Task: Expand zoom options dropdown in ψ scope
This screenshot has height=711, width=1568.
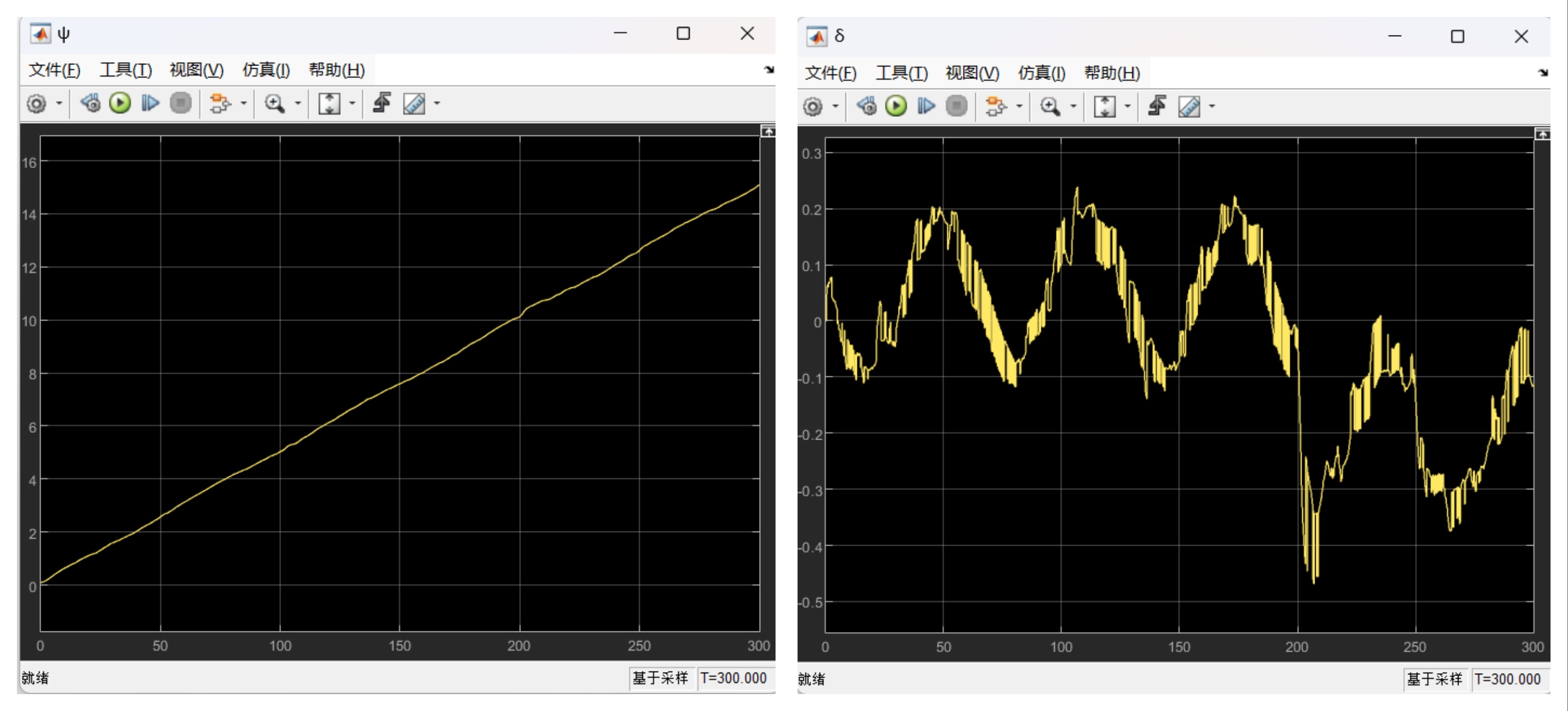Action: point(297,103)
